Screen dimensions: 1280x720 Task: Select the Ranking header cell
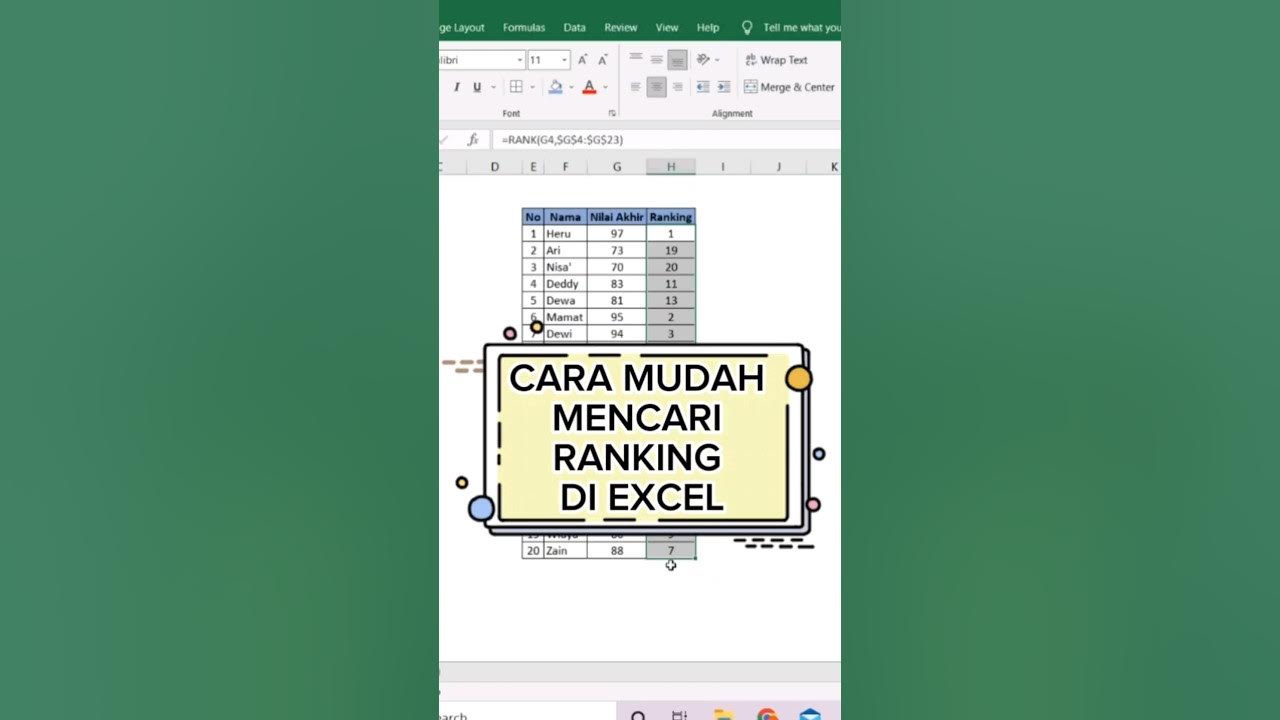pyautogui.click(x=671, y=217)
